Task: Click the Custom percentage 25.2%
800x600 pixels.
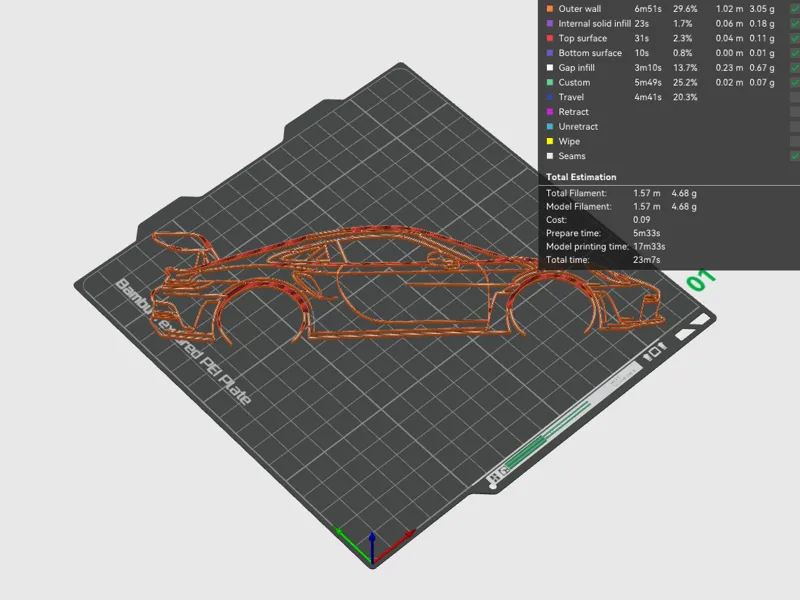Action: click(x=685, y=83)
